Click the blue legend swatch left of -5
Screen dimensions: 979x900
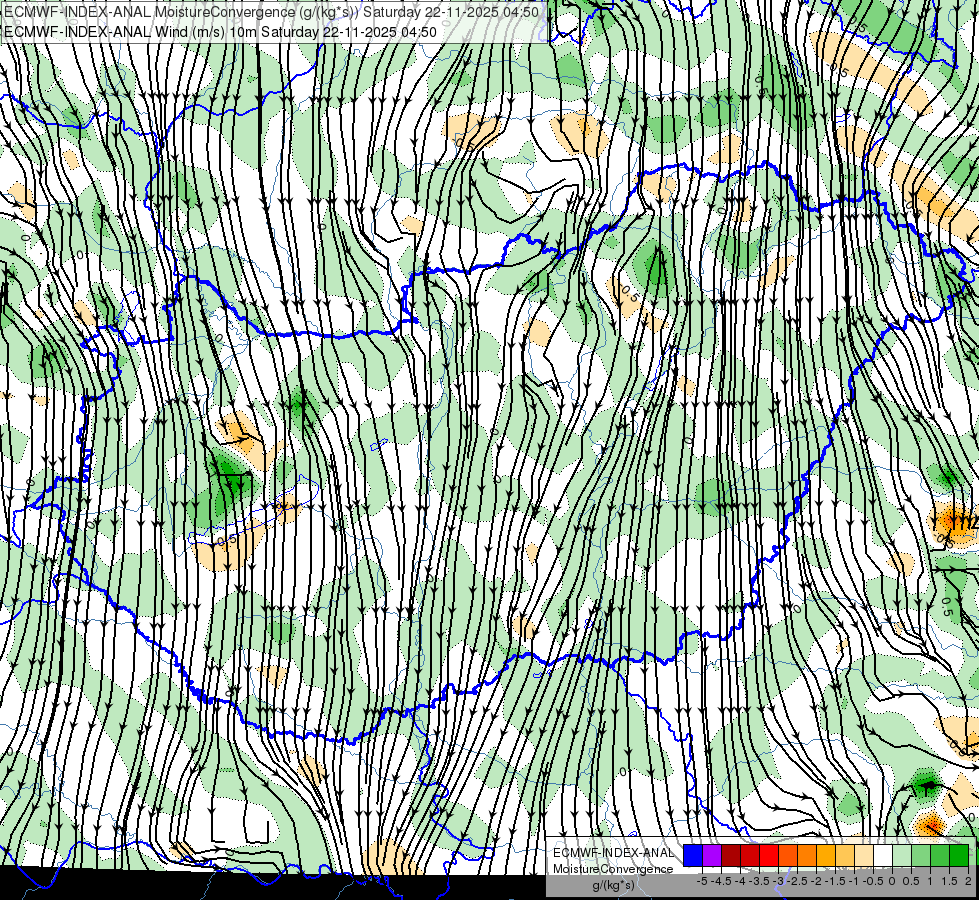pos(693,855)
